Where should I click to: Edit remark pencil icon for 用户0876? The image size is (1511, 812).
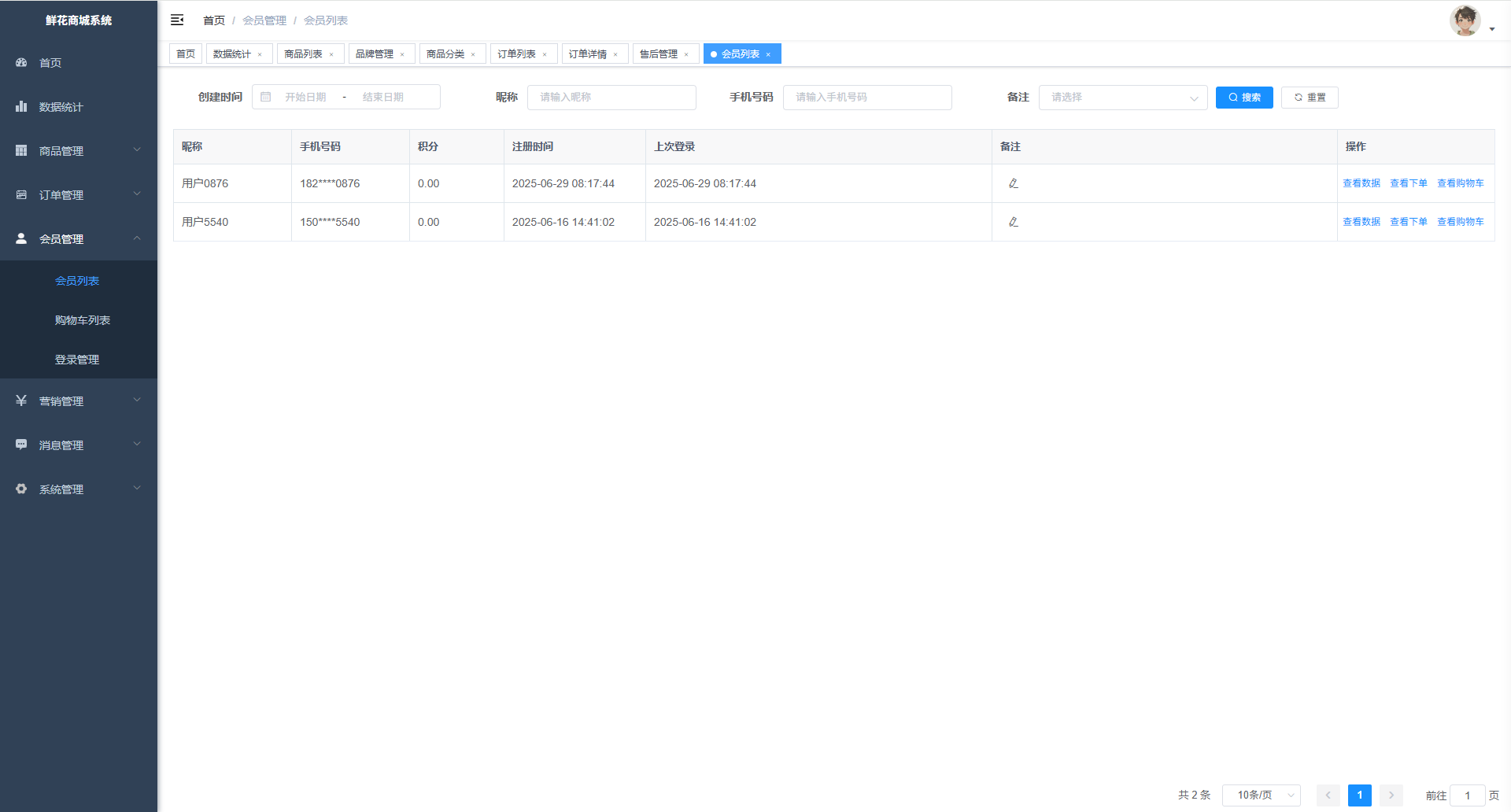click(1013, 183)
